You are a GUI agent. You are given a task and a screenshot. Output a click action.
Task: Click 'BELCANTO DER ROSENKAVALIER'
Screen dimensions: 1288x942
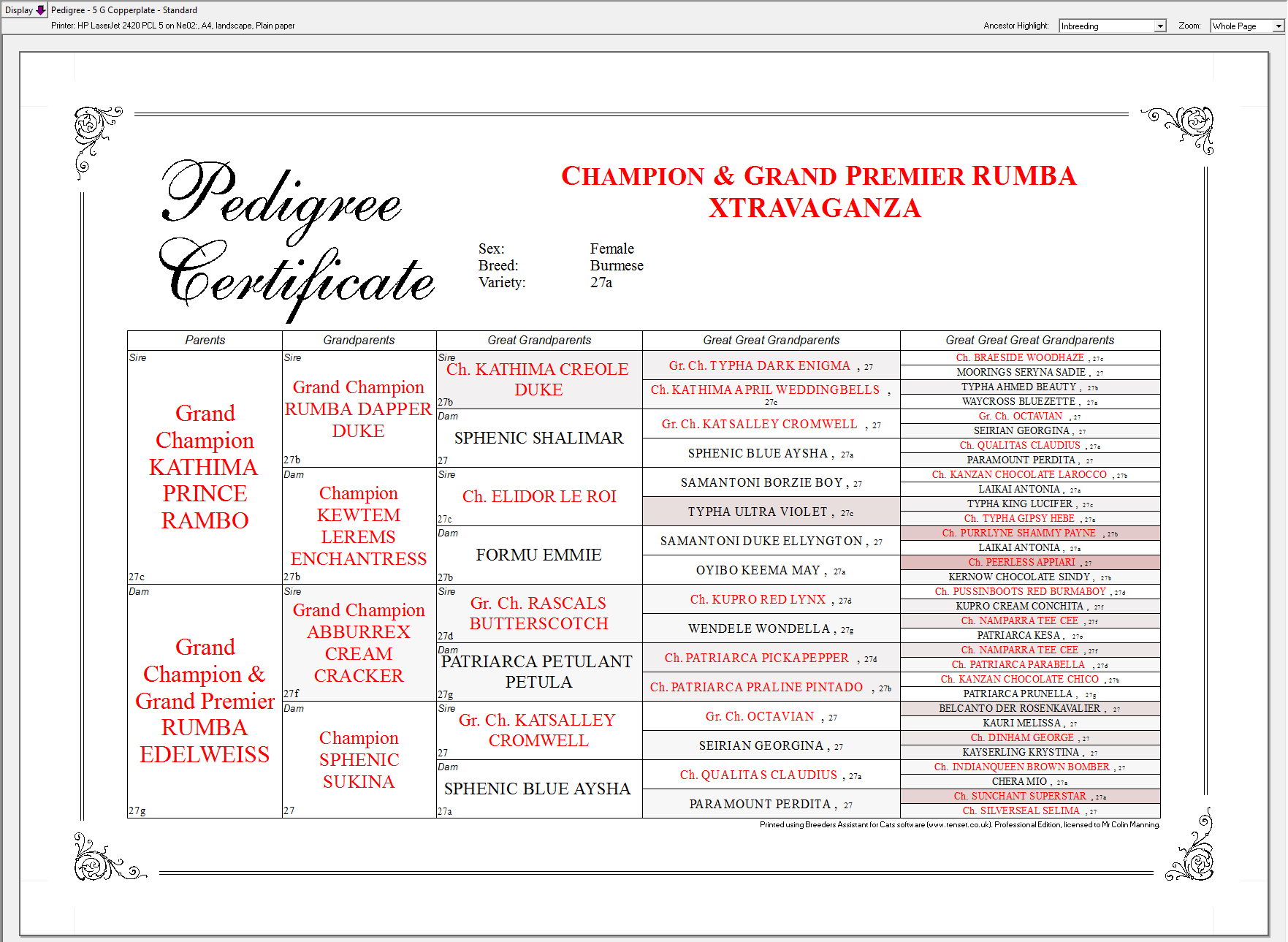click(1030, 709)
